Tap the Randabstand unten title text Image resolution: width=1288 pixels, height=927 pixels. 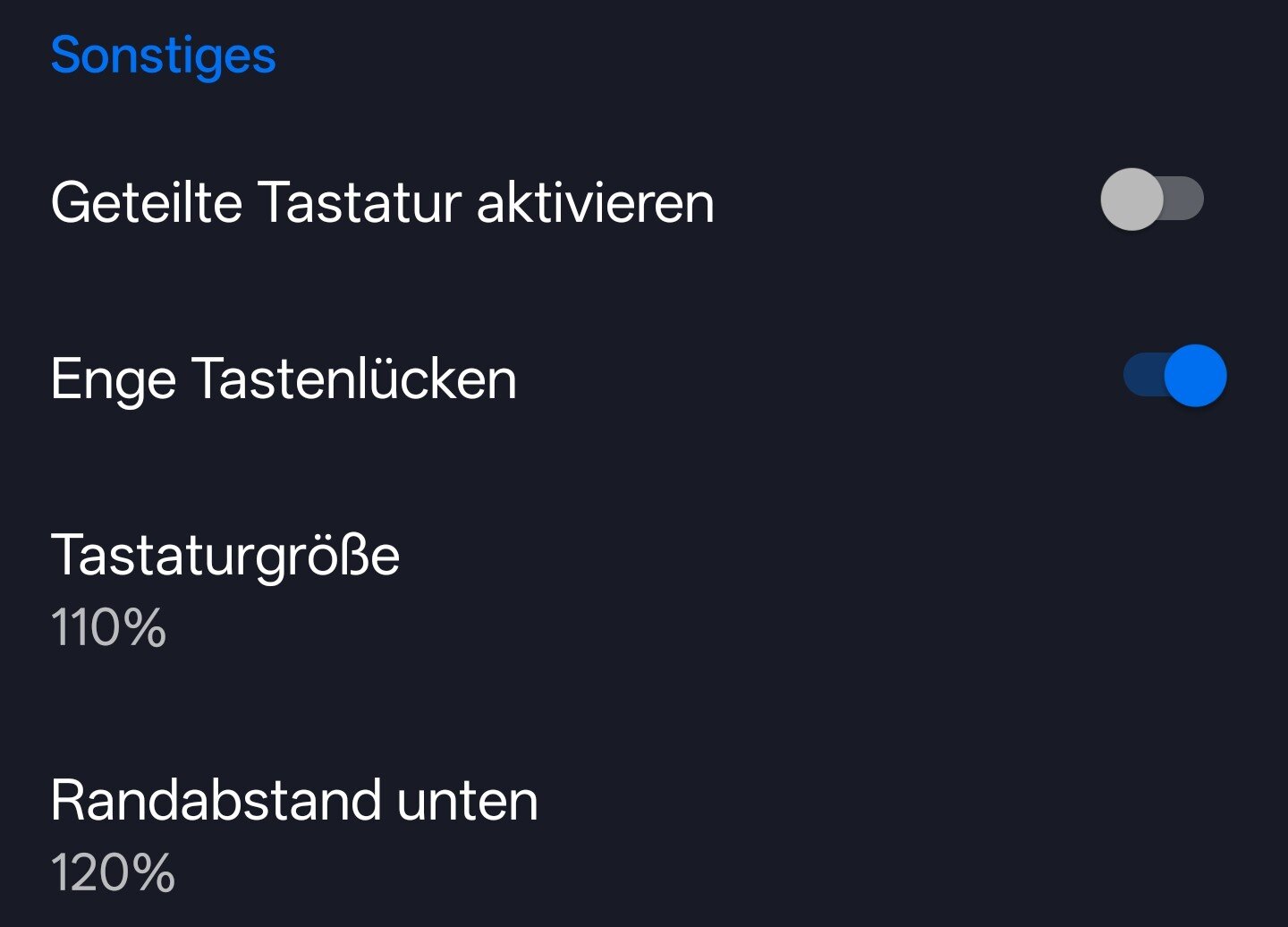click(x=294, y=800)
